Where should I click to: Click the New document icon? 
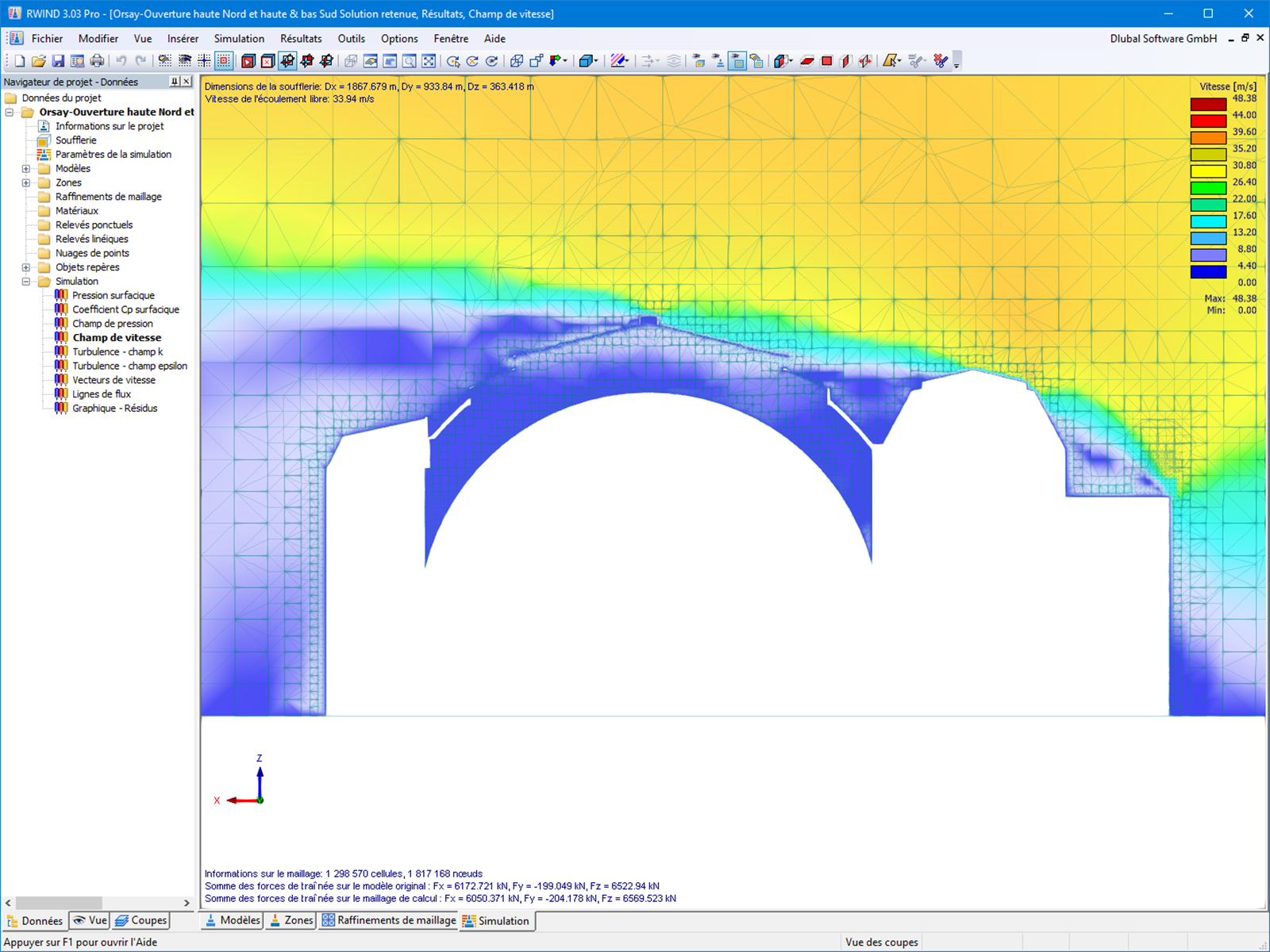(19, 61)
